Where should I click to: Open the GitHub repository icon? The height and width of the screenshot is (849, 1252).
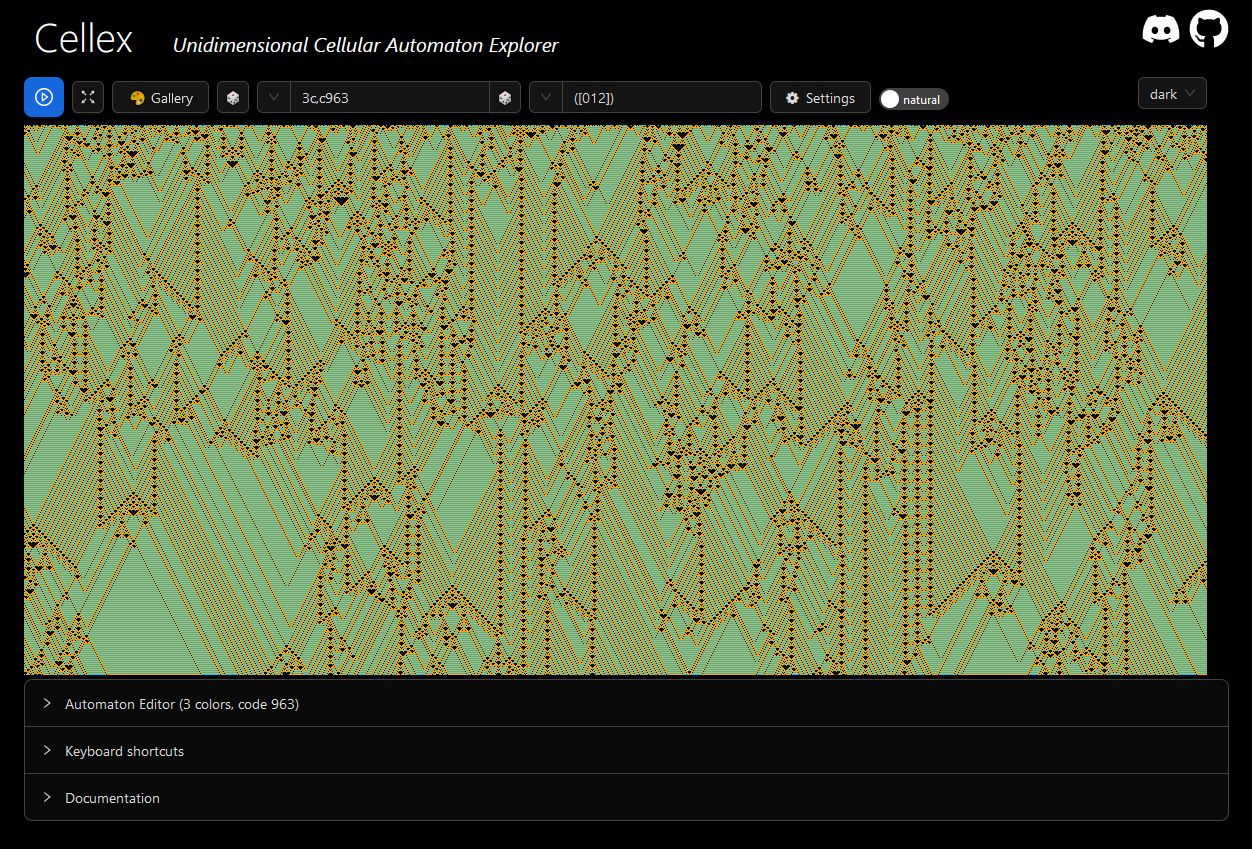(x=1209, y=30)
